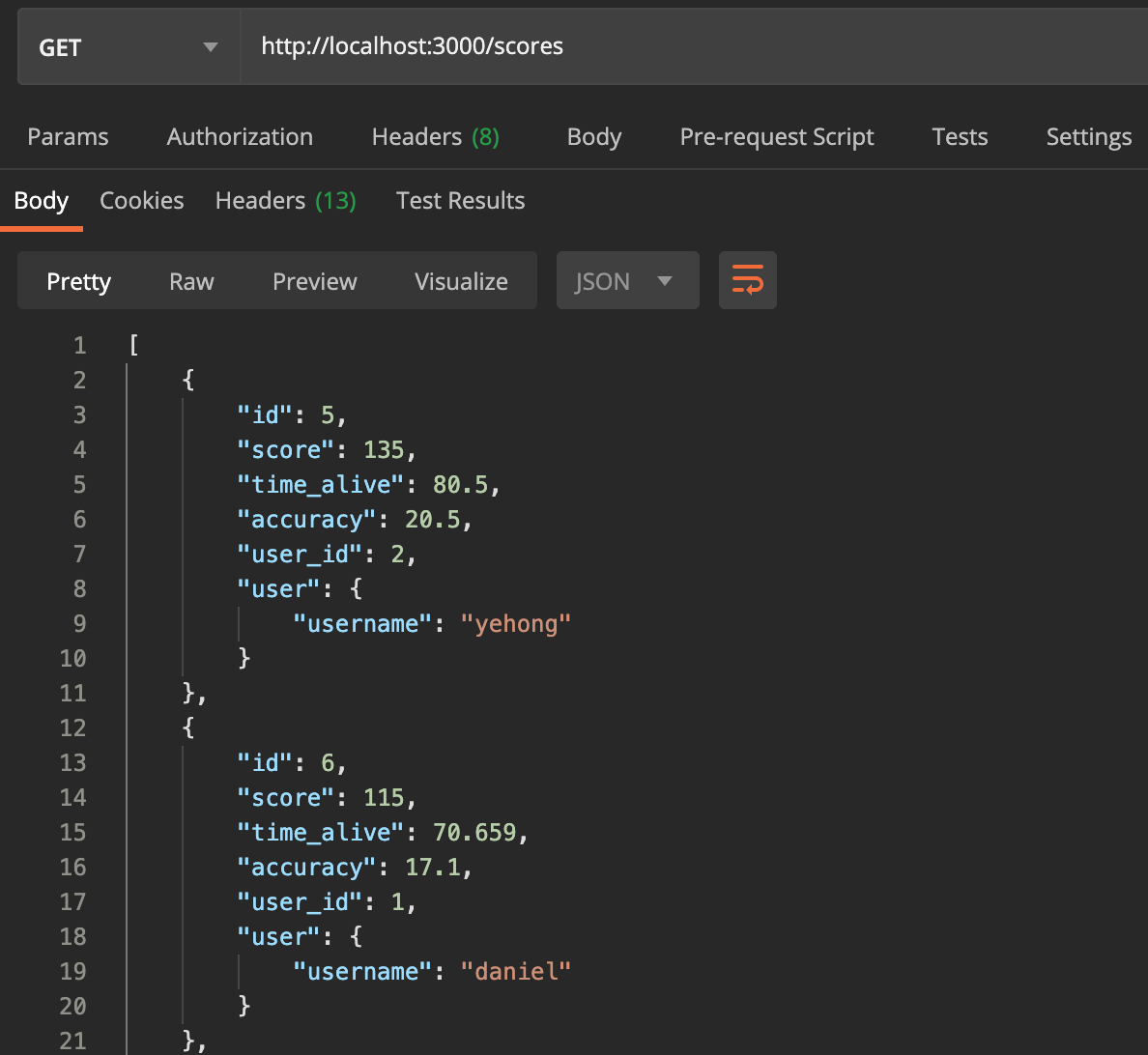Screen dimensions: 1148x1055
Task: Open the request Body tab
Action: click(593, 136)
